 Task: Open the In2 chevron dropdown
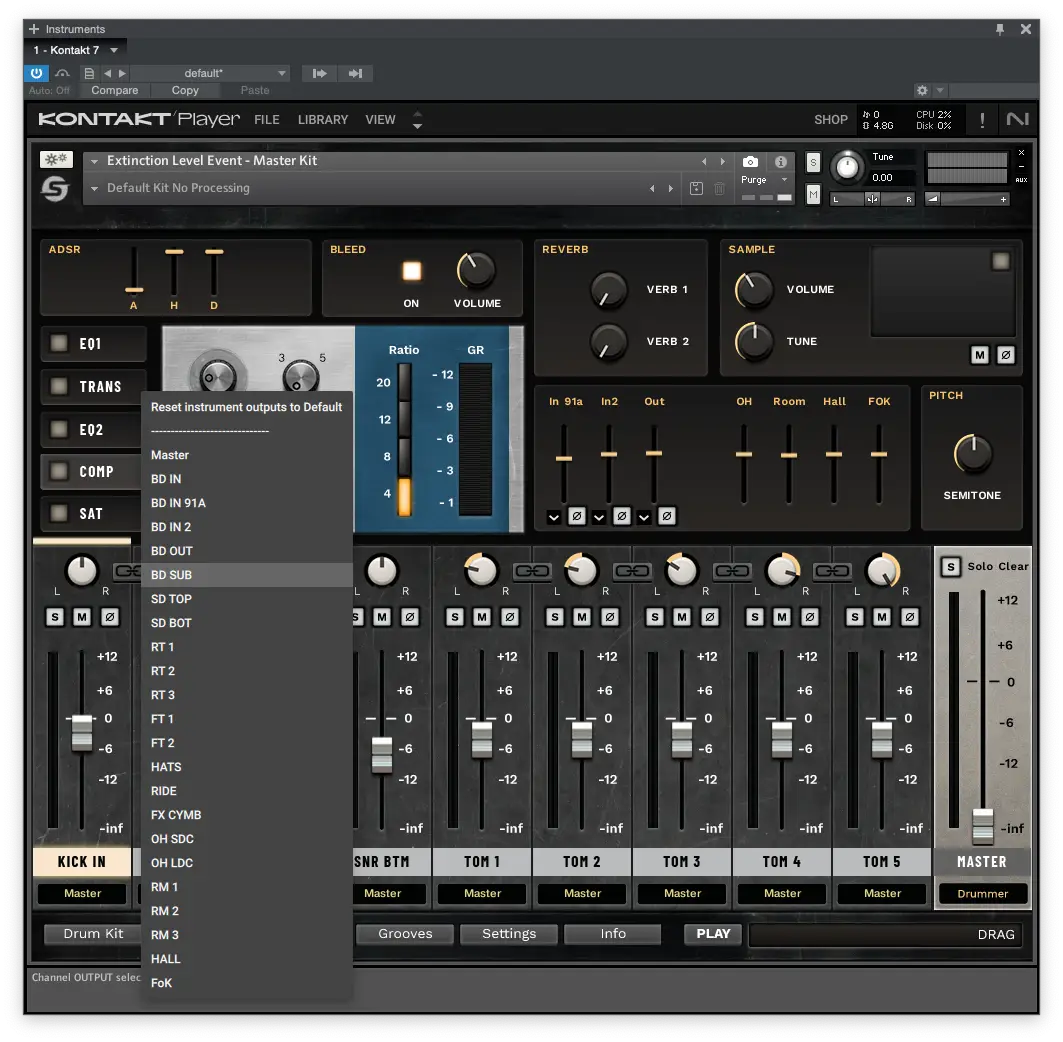click(x=599, y=517)
